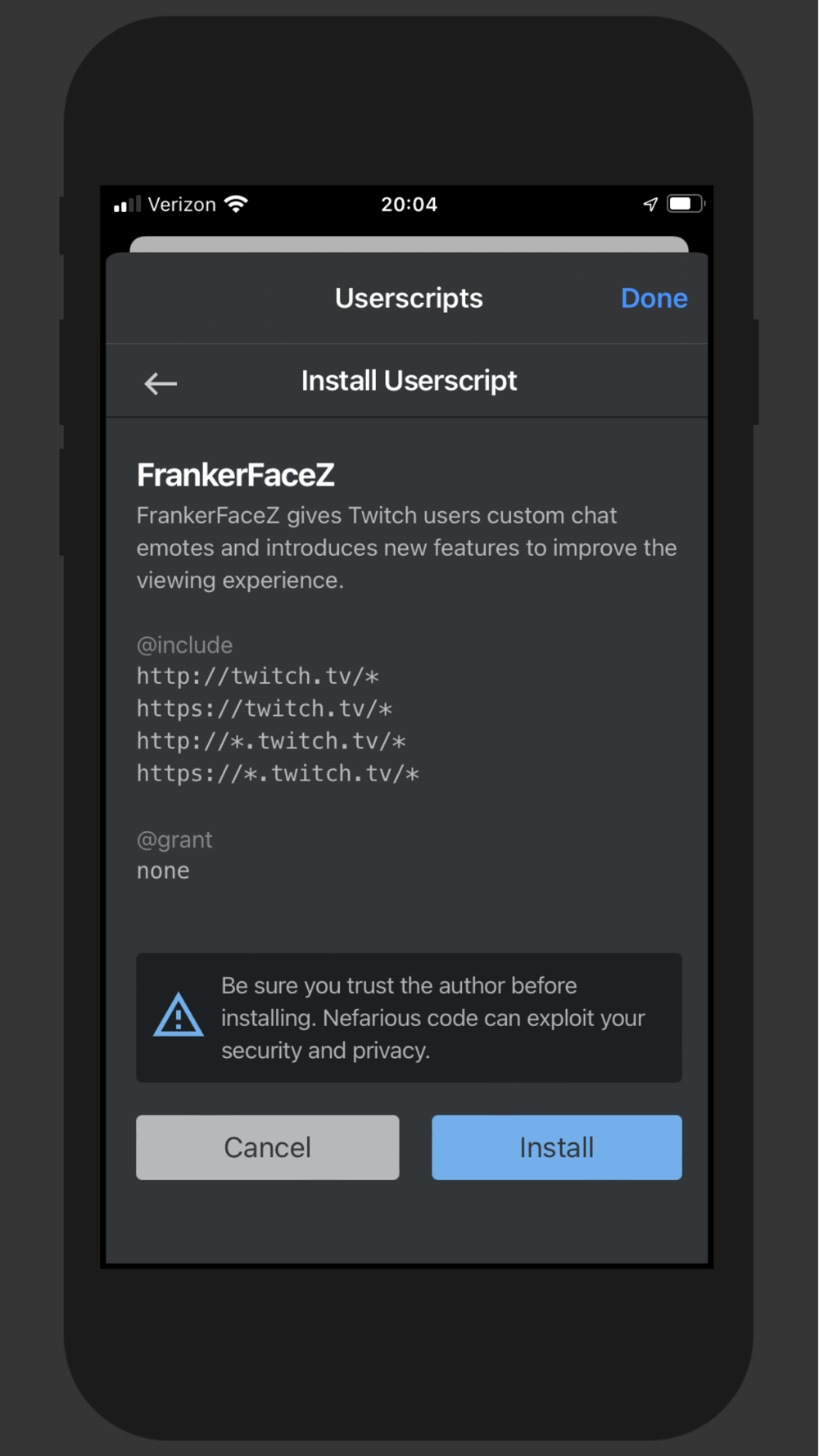The height and width of the screenshot is (1456, 819).
Task: Tap the @grant label
Action: (x=174, y=839)
